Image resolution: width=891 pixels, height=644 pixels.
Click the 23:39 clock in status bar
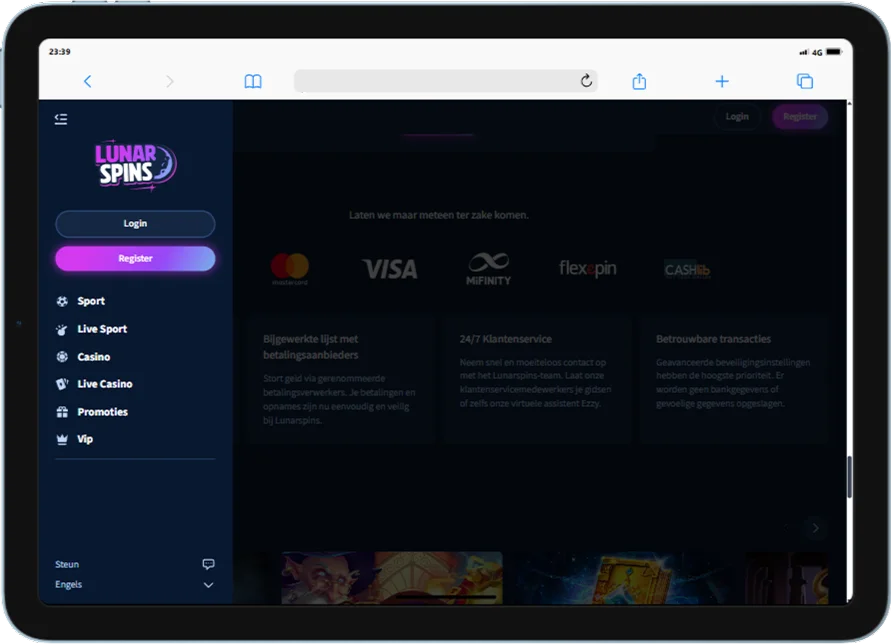(60, 52)
